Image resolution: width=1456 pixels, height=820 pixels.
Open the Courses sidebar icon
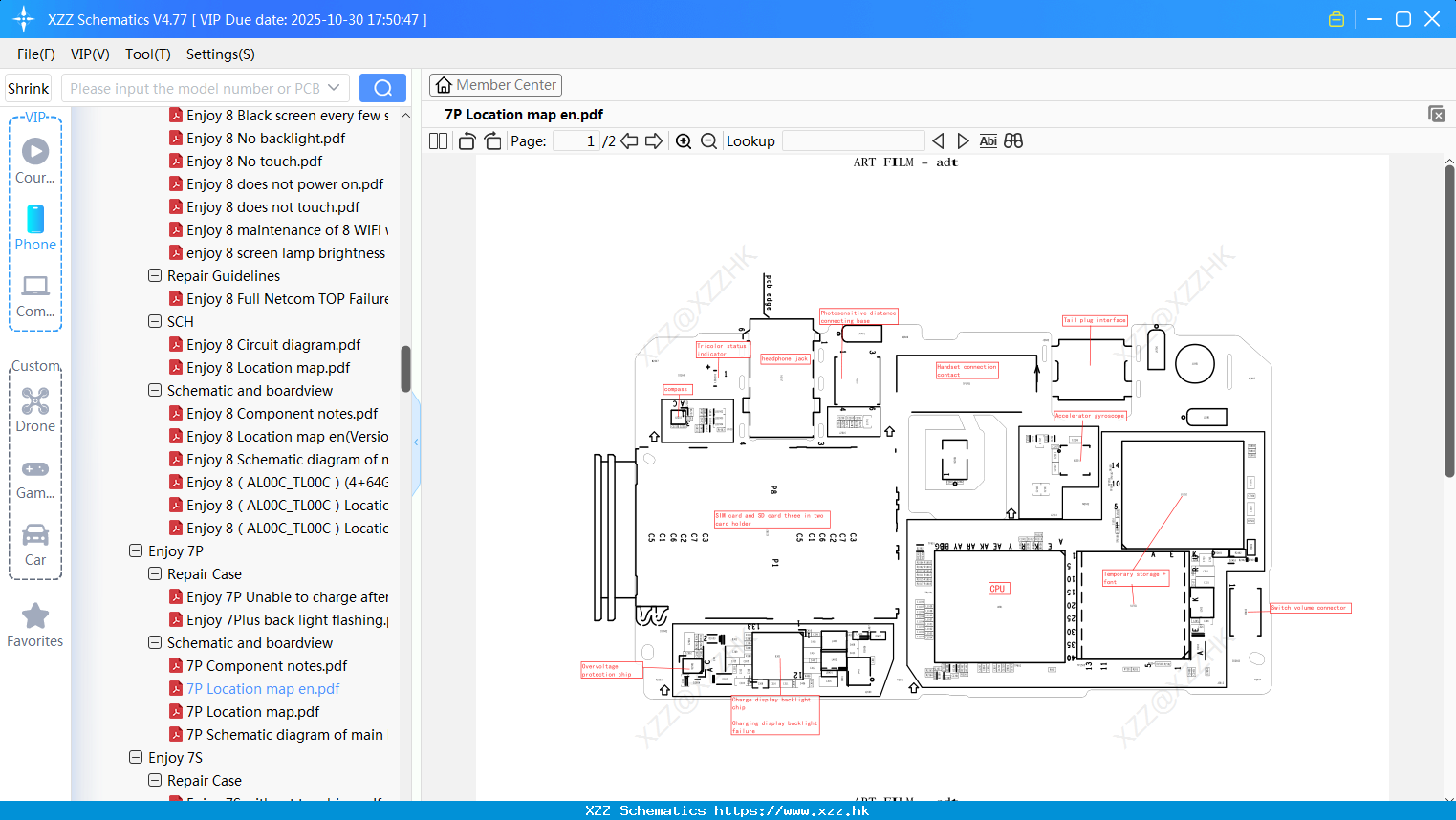click(x=35, y=161)
